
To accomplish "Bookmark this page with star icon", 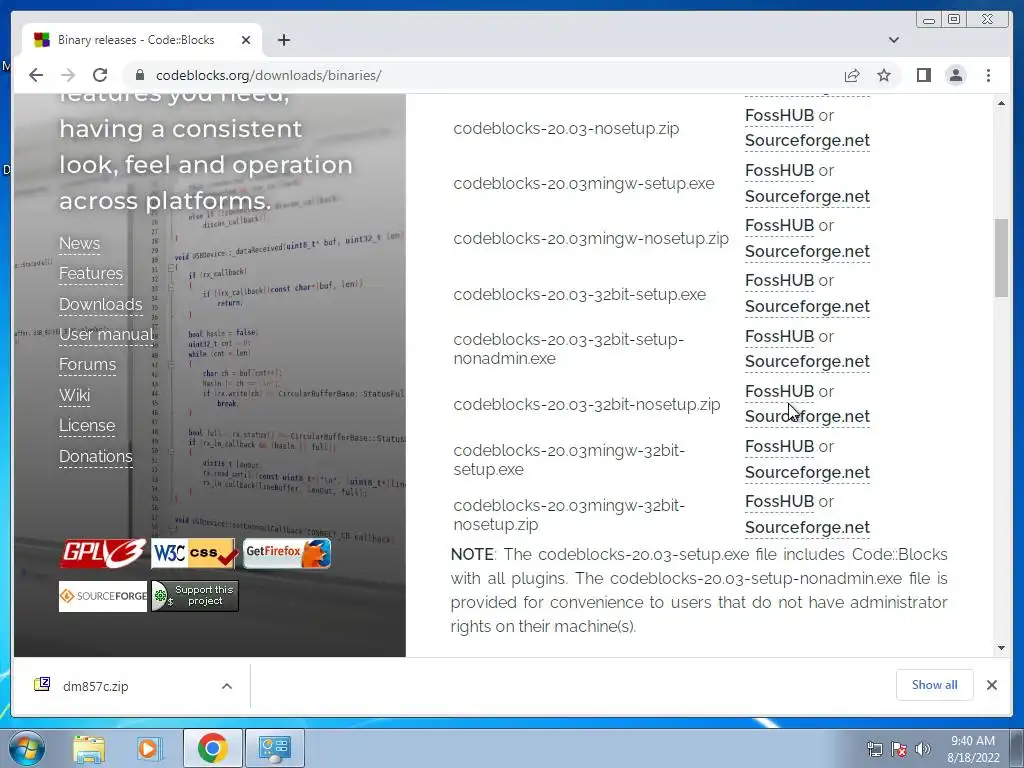I will click(884, 75).
